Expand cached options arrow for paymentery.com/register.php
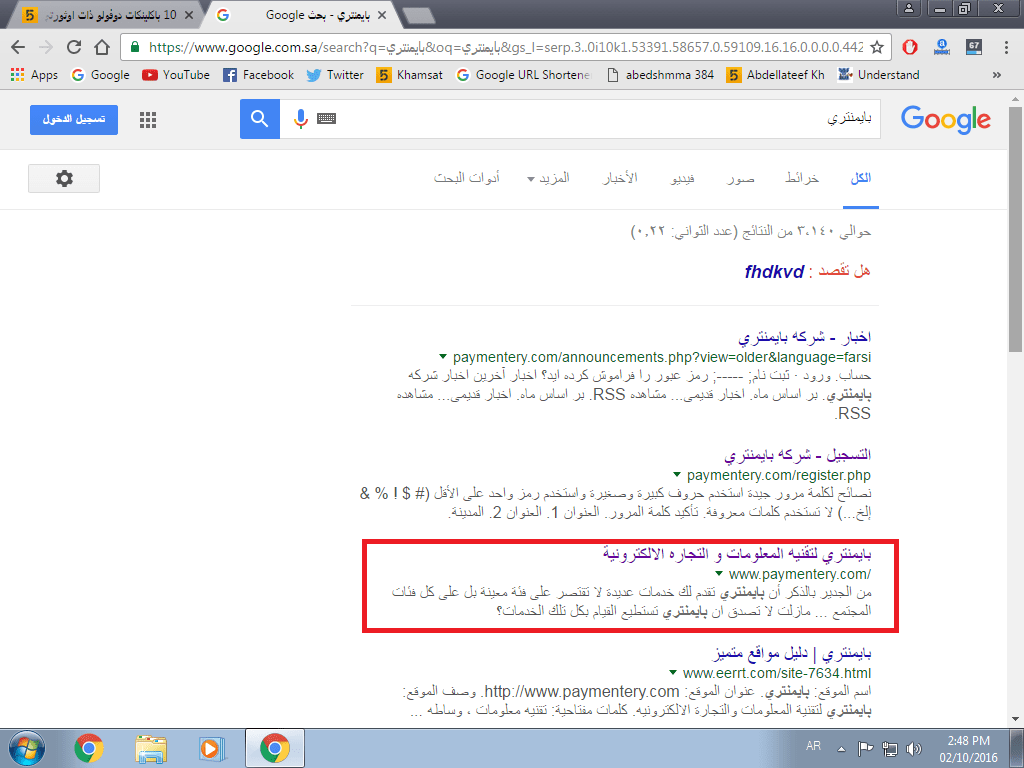1024x768 pixels. coord(677,475)
